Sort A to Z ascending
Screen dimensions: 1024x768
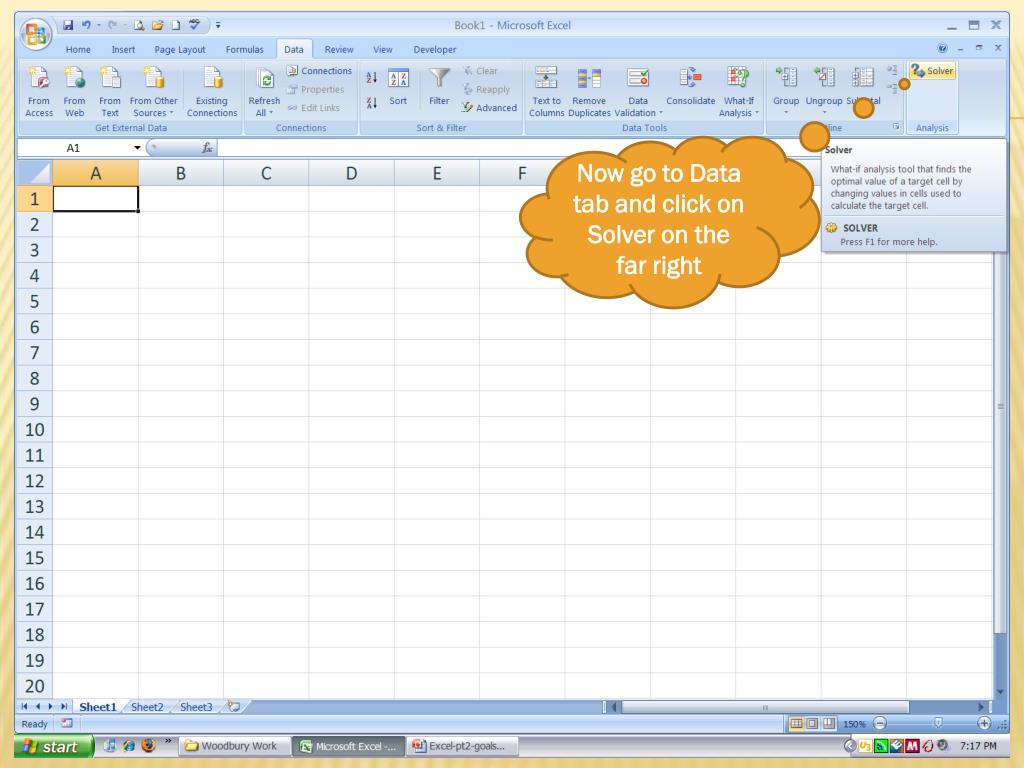(372, 78)
